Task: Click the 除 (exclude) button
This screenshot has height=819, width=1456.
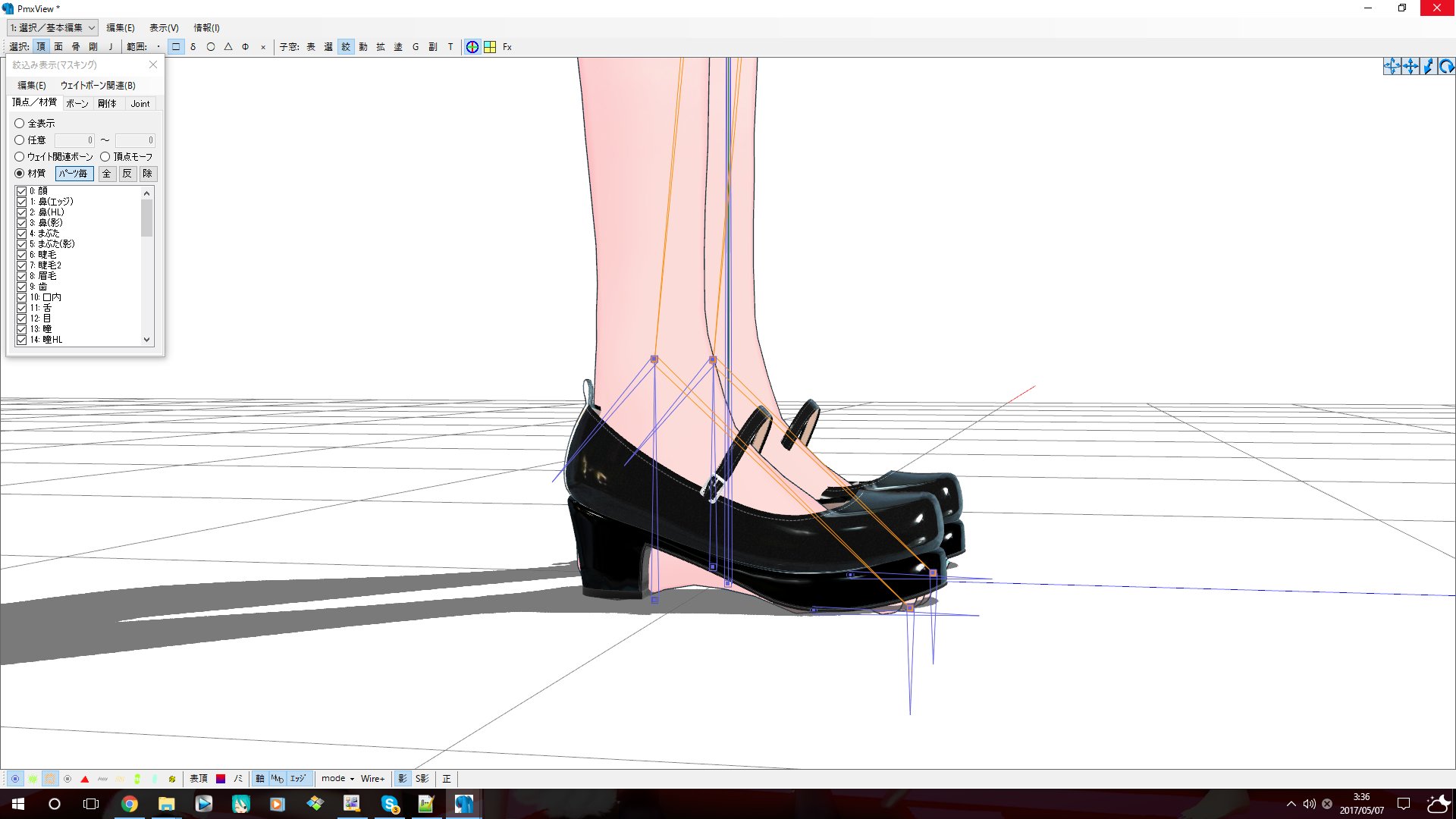Action: [x=148, y=174]
